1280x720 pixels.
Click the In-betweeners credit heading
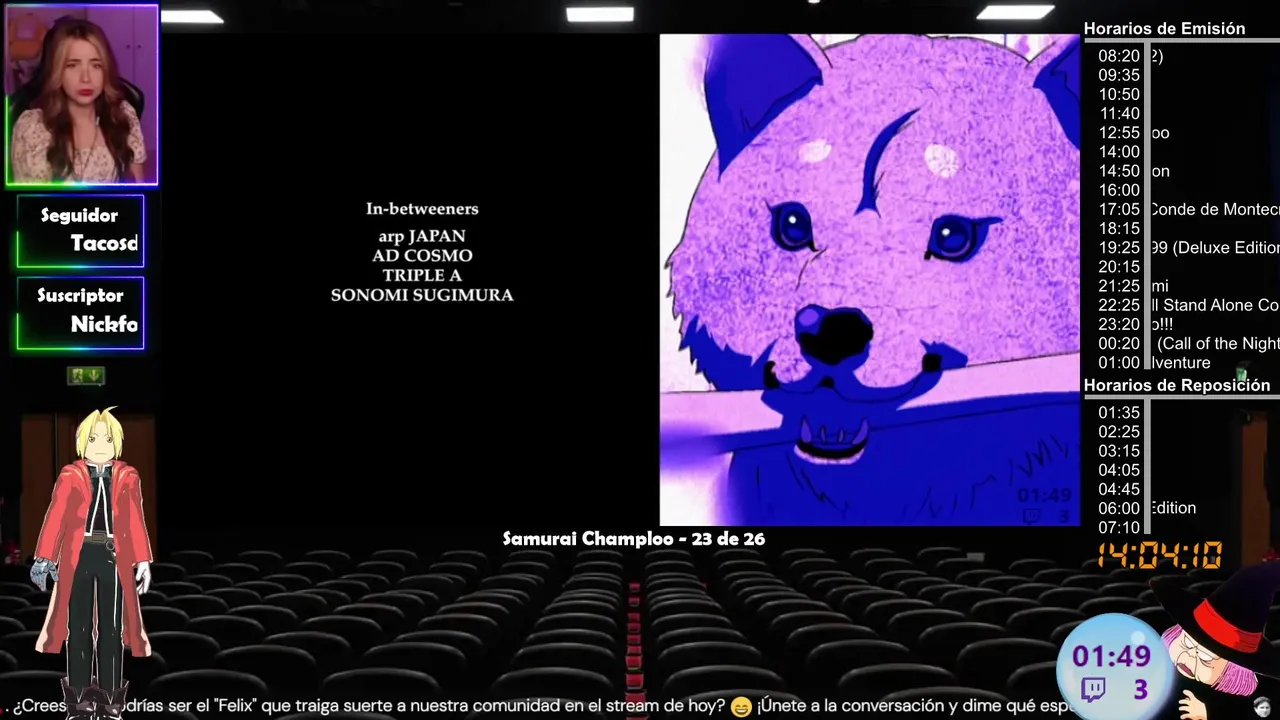422,209
